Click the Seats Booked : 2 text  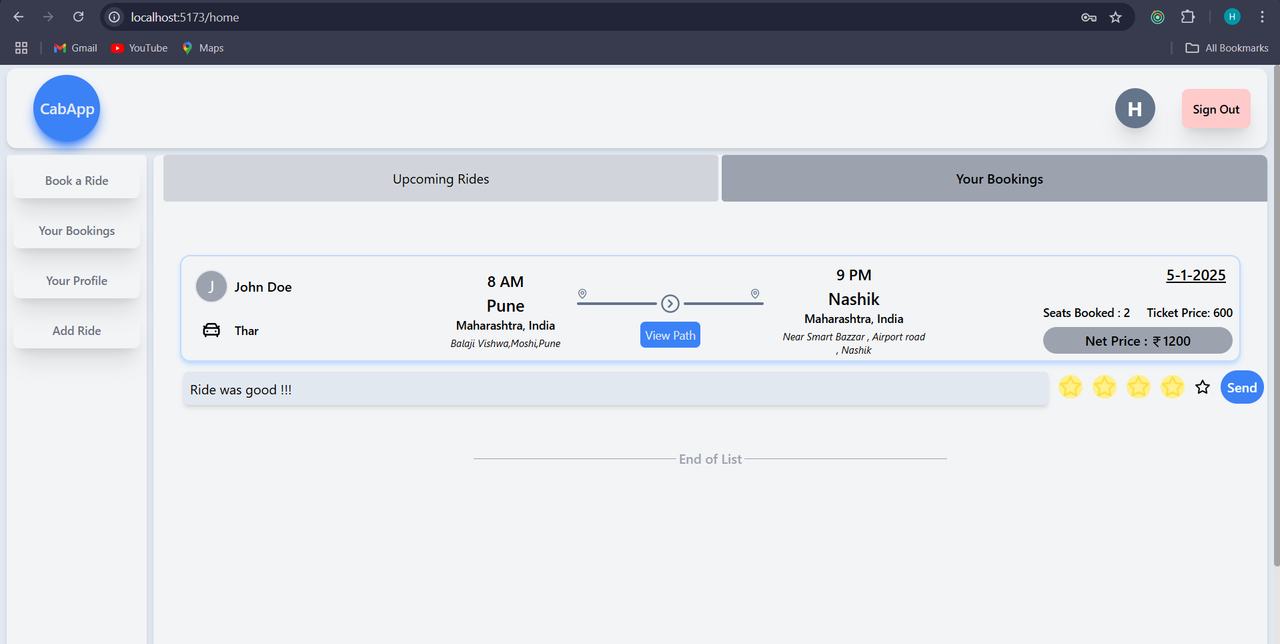(x=1086, y=313)
